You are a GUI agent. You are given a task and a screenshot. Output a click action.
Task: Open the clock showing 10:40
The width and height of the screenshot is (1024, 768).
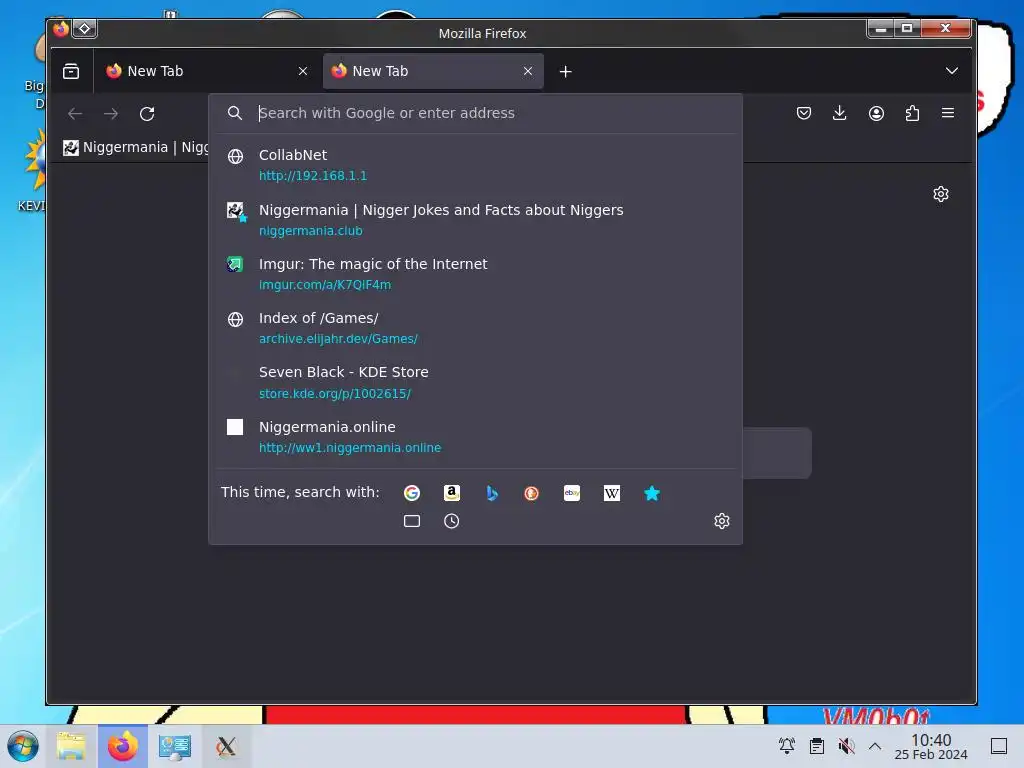pyautogui.click(x=931, y=746)
